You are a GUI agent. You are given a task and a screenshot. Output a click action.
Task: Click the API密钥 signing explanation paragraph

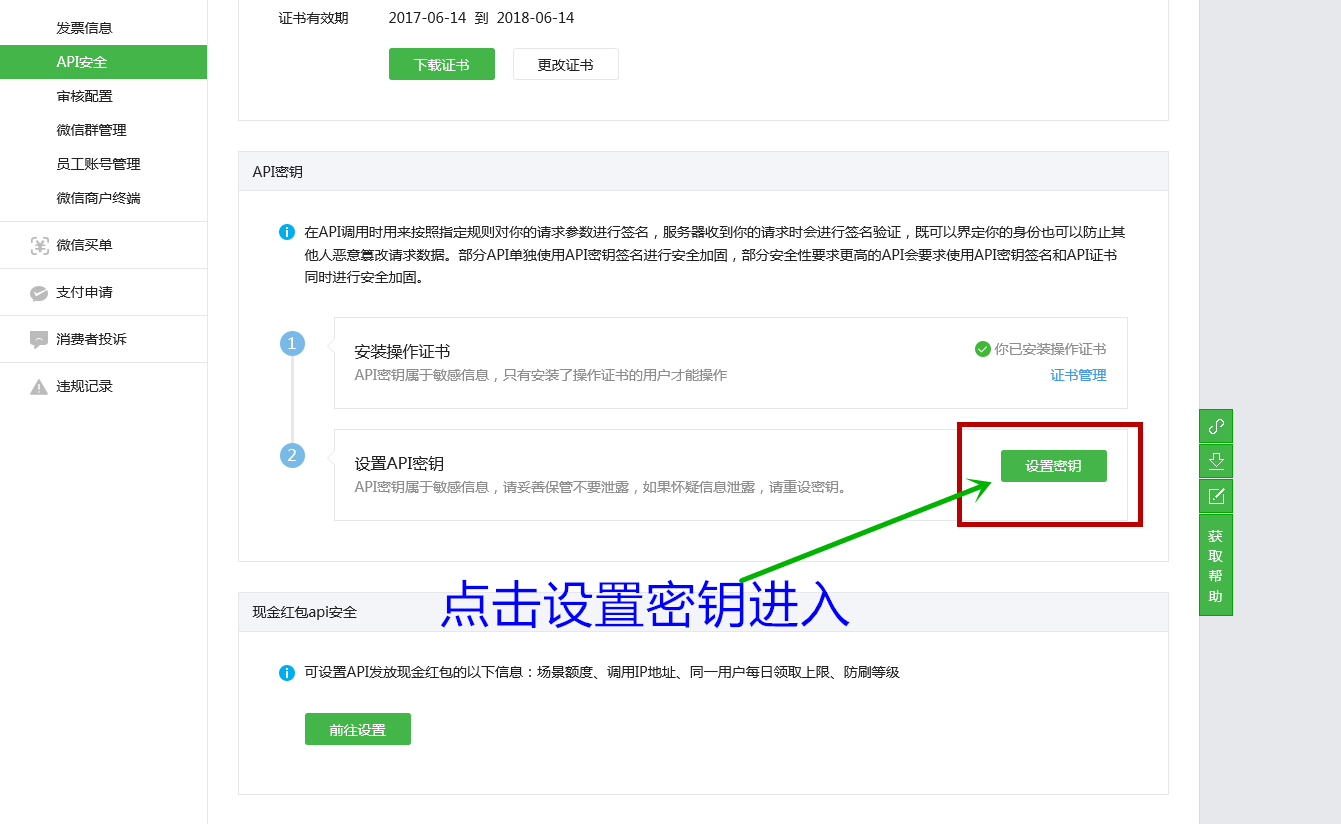(x=715, y=255)
